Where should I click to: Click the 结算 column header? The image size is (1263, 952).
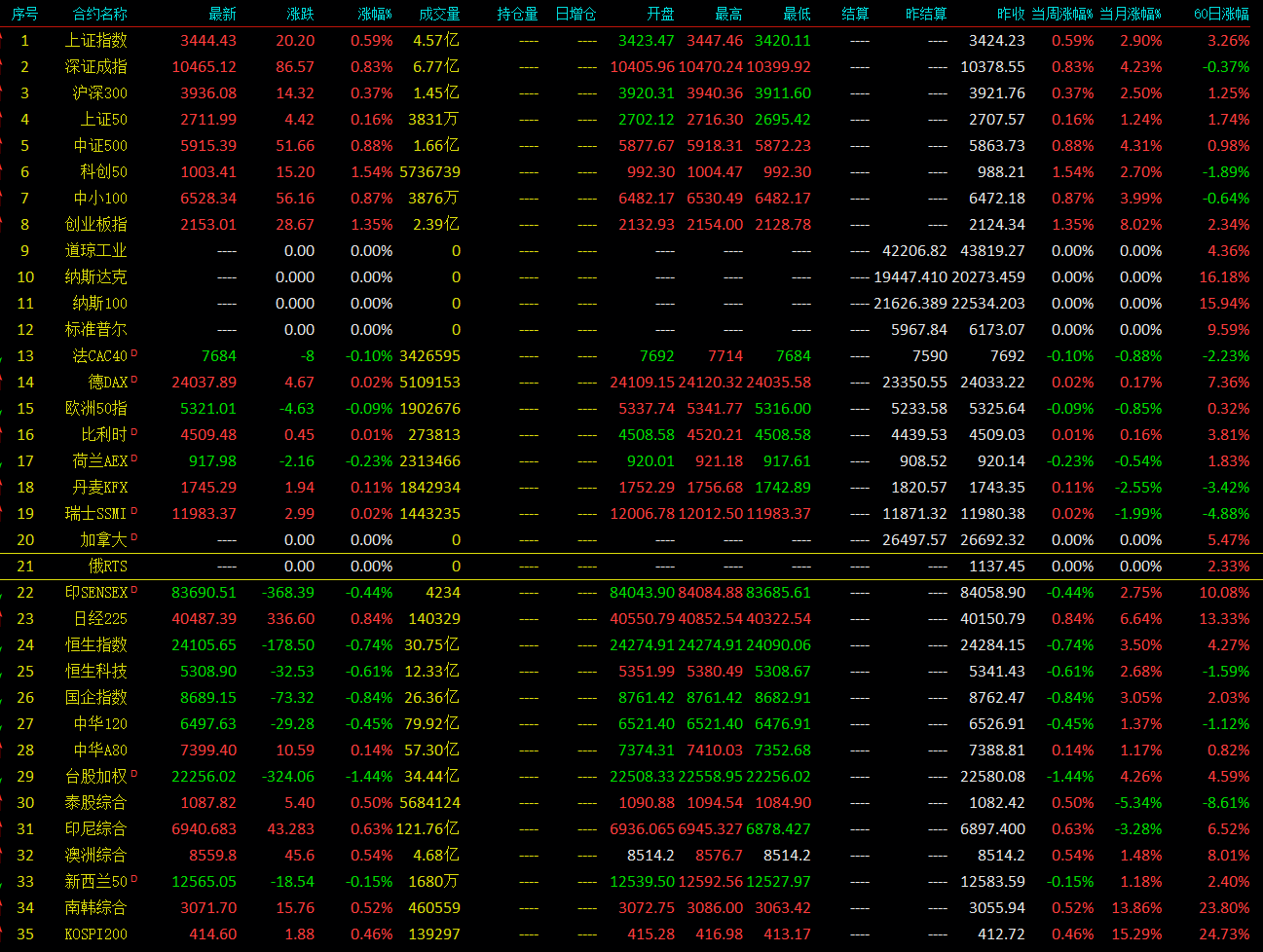click(x=855, y=14)
